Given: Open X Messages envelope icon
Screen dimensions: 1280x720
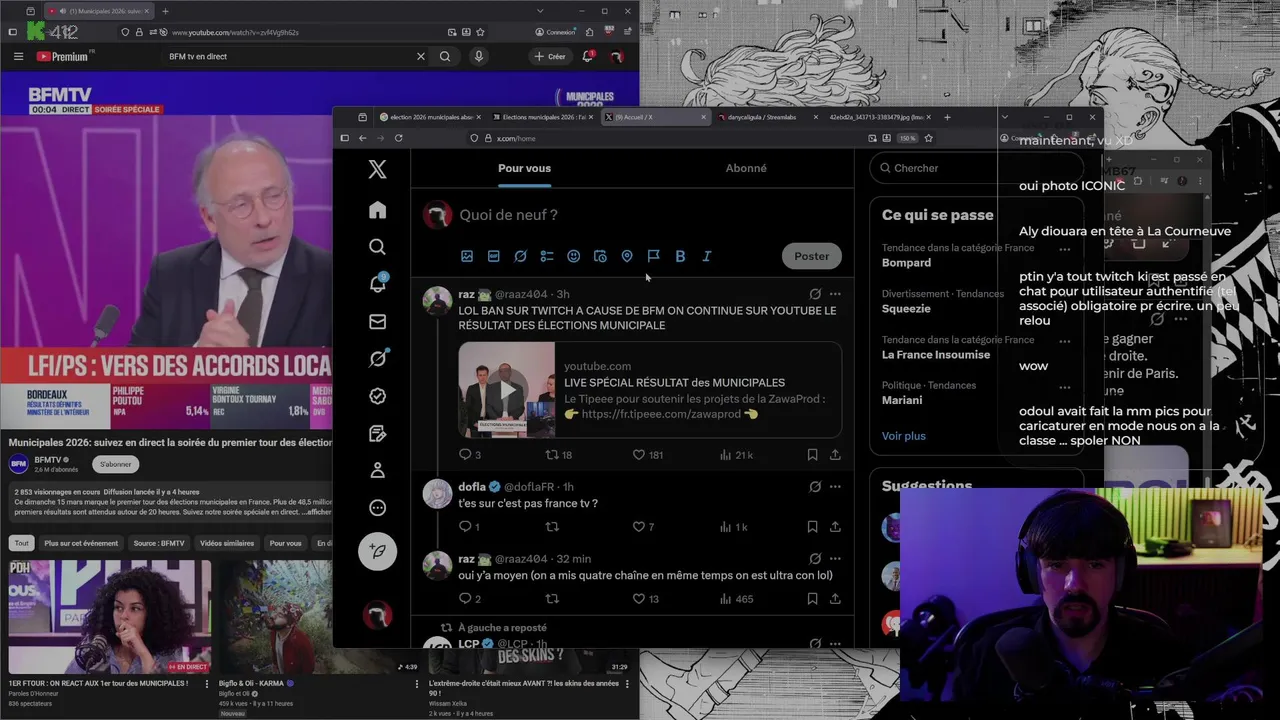Looking at the screenshot, I should pos(377,322).
